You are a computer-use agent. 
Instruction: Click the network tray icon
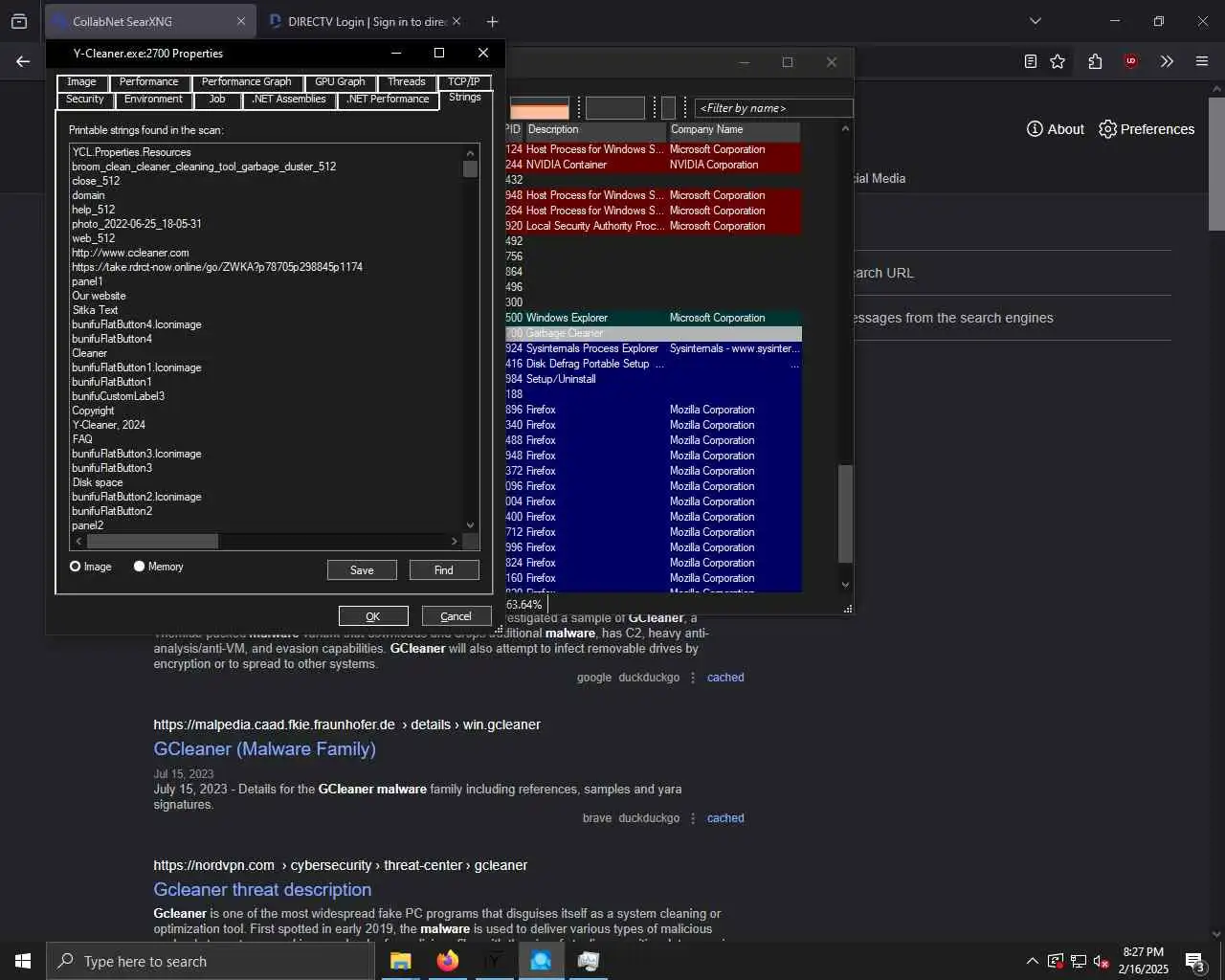pos(1079,961)
